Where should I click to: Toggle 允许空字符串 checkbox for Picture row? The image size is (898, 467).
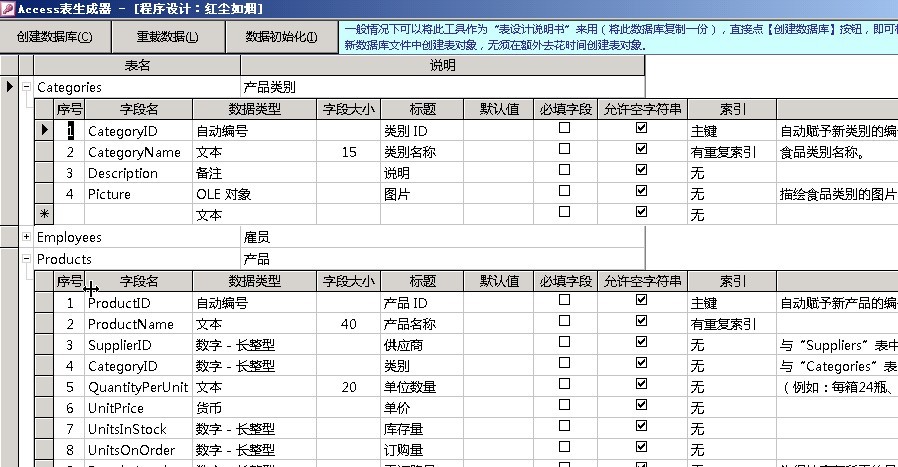click(641, 191)
